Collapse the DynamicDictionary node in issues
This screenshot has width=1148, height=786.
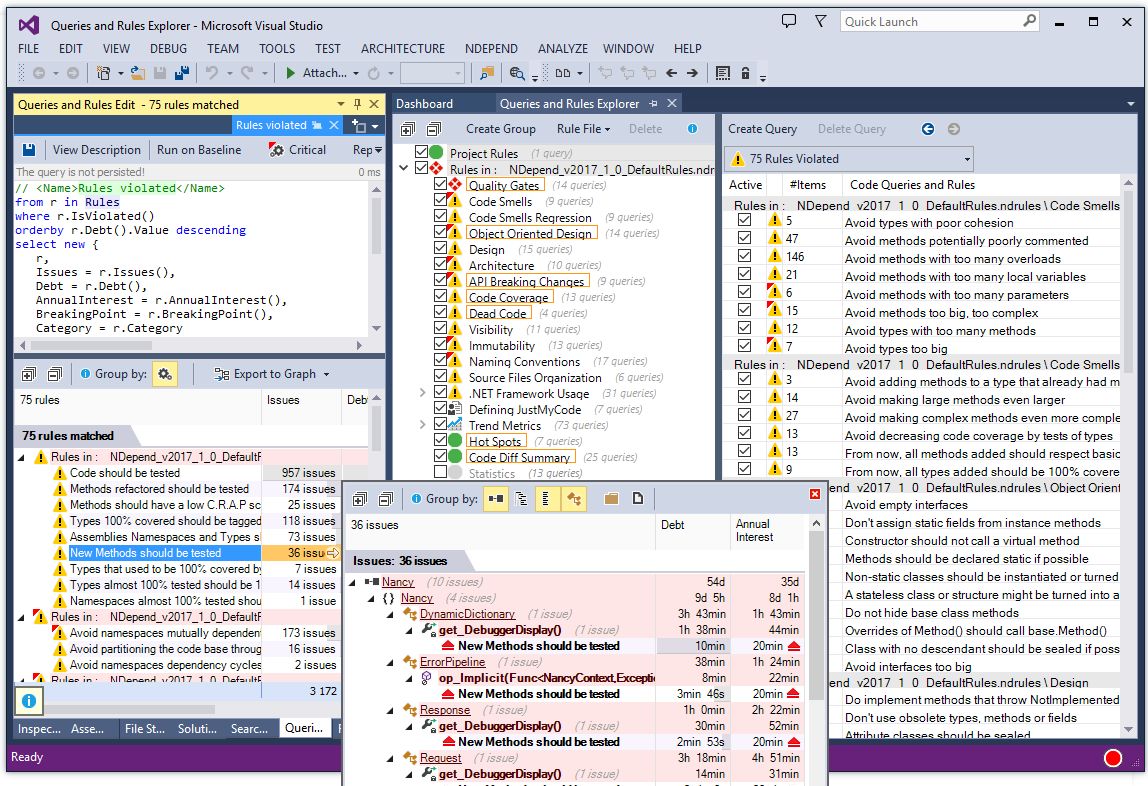[390, 614]
